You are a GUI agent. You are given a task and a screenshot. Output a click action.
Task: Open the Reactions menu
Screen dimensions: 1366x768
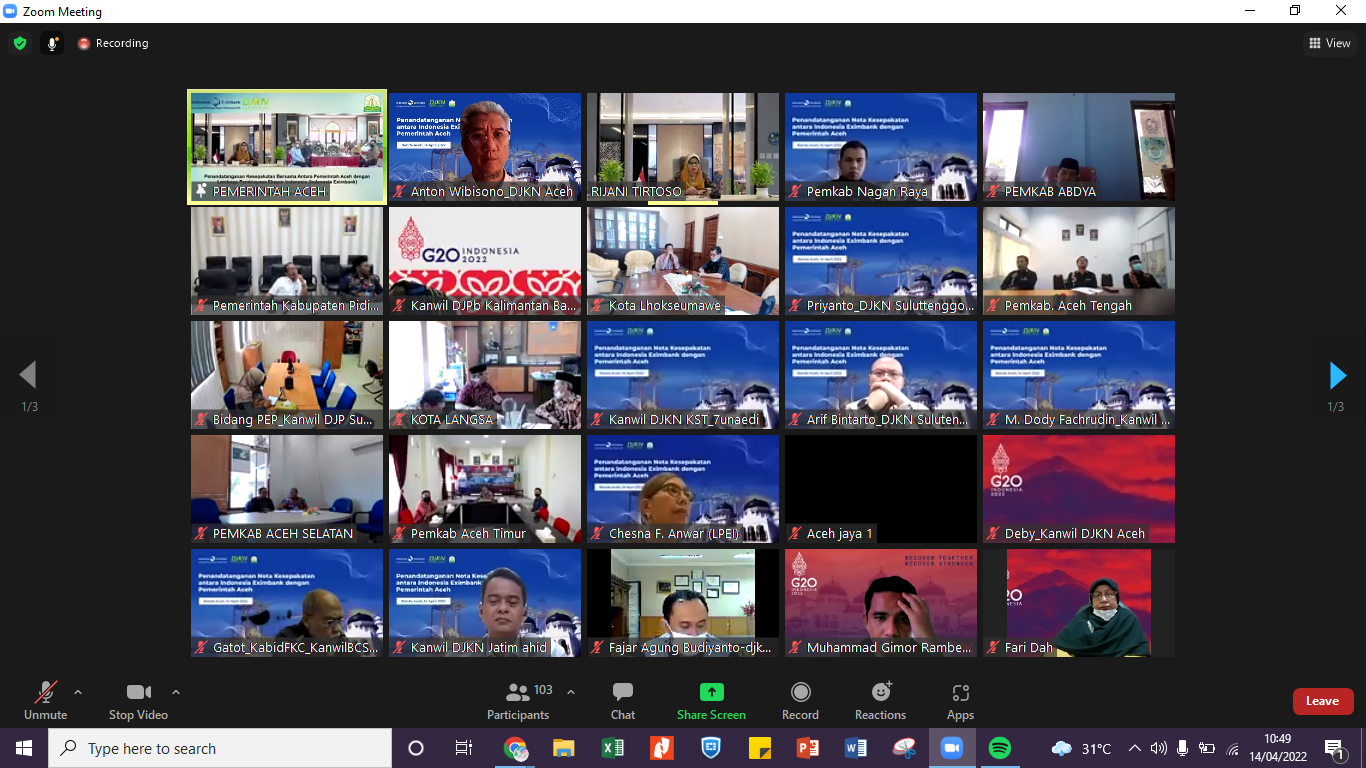[880, 700]
